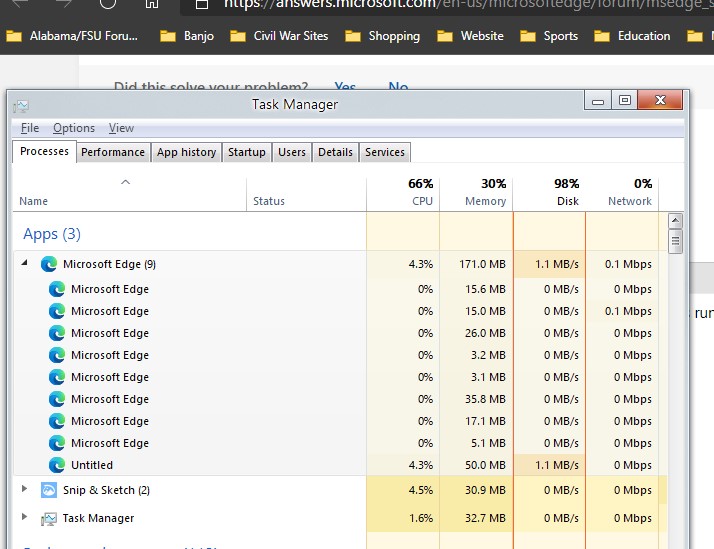Sort by the Status column header

(x=306, y=193)
